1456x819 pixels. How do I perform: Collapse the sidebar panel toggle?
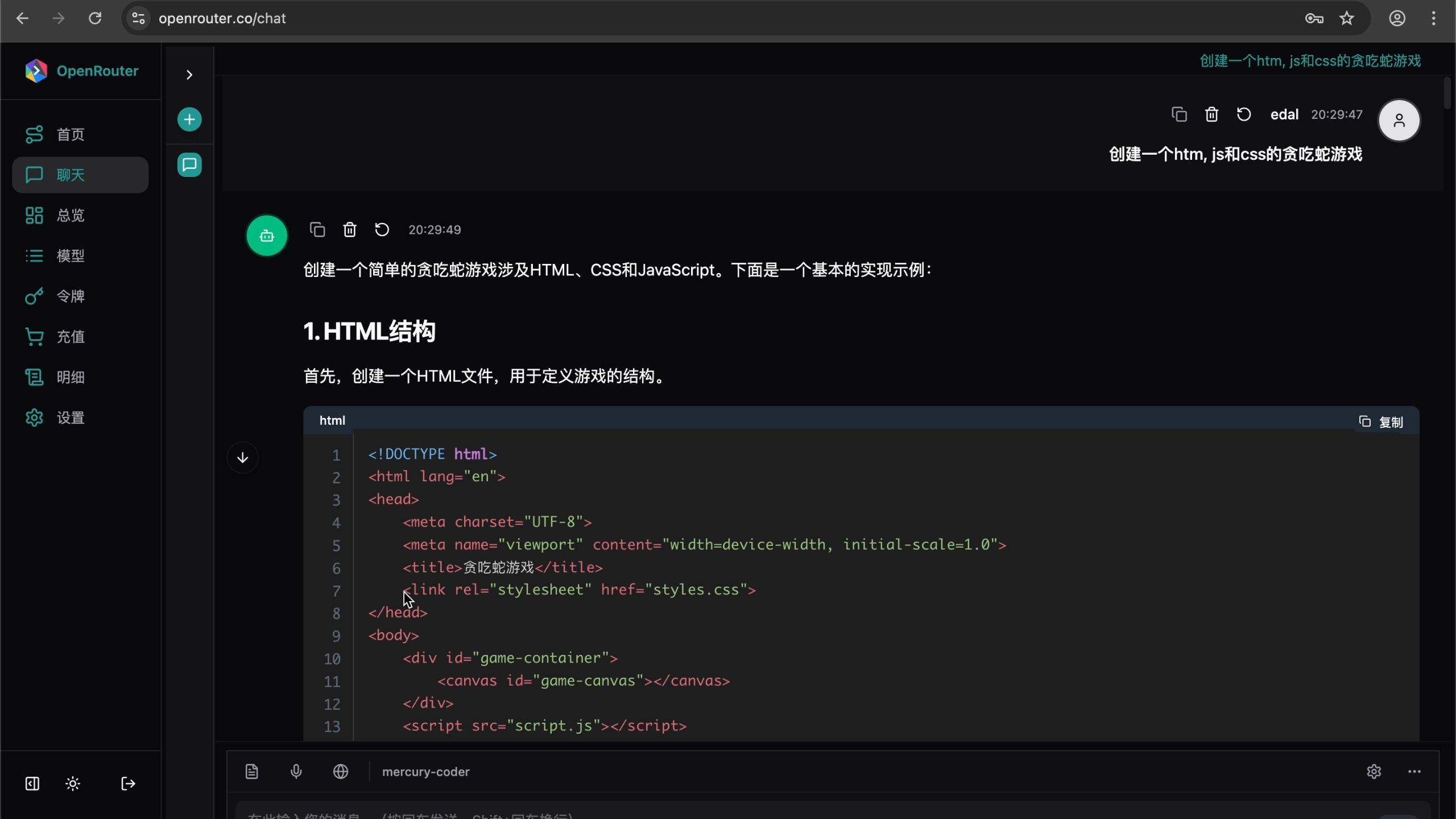tap(32, 784)
